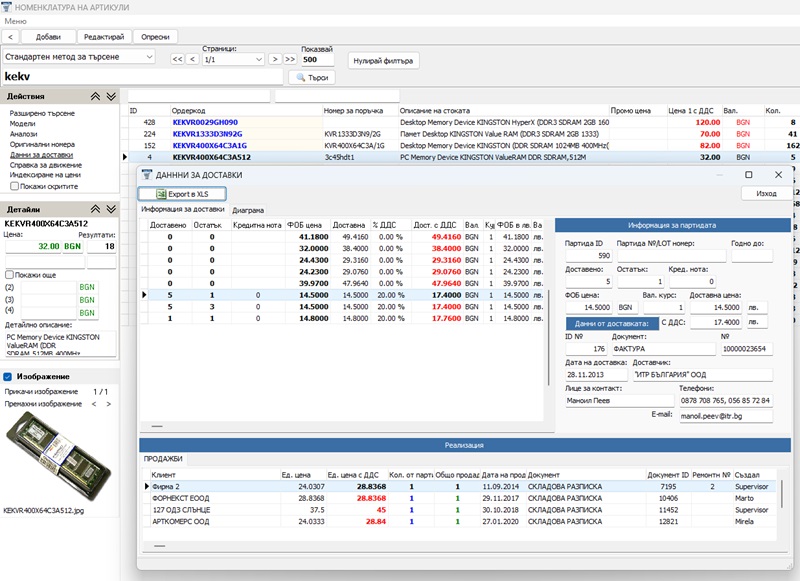This screenshot has width=800, height=581.
Task: Select Информация за доставки tab
Action: click(183, 209)
